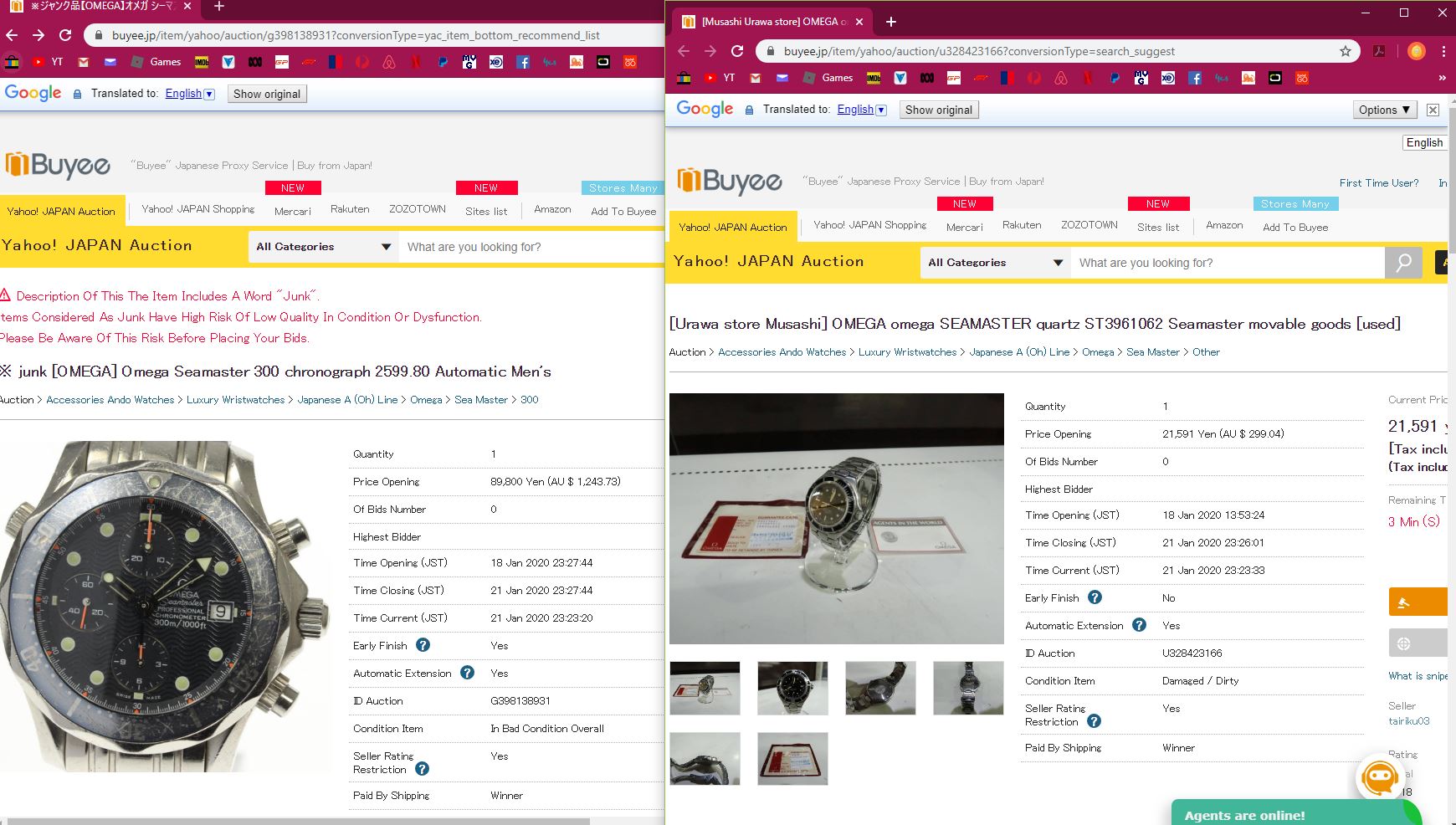Click the orange bid button
Screen dimensions: 1456x825
(x=1418, y=602)
